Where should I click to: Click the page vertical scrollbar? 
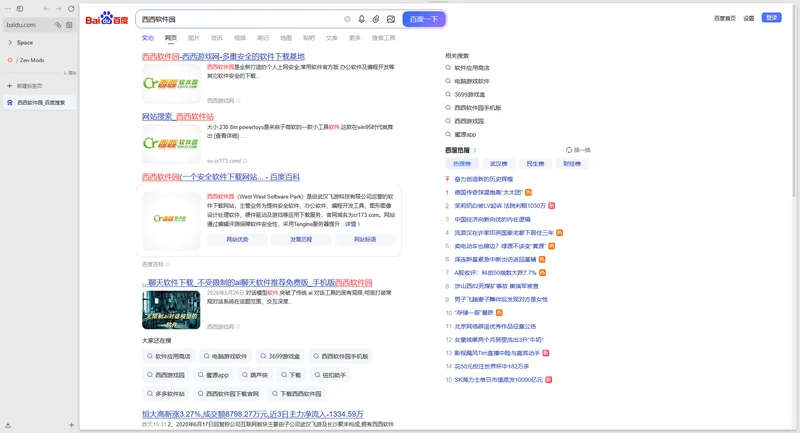[x=794, y=102]
